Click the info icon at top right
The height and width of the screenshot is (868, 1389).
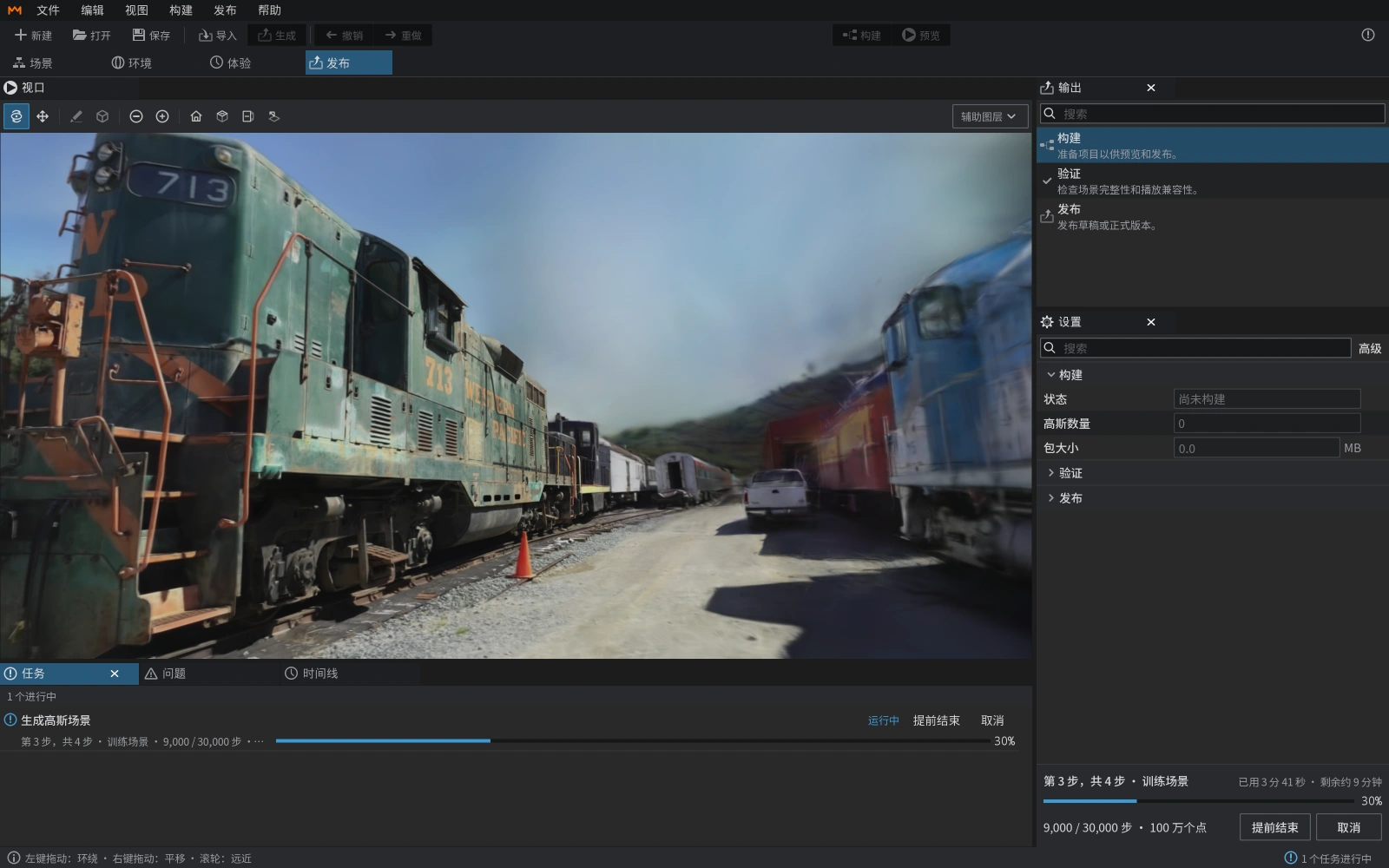pyautogui.click(x=1368, y=35)
